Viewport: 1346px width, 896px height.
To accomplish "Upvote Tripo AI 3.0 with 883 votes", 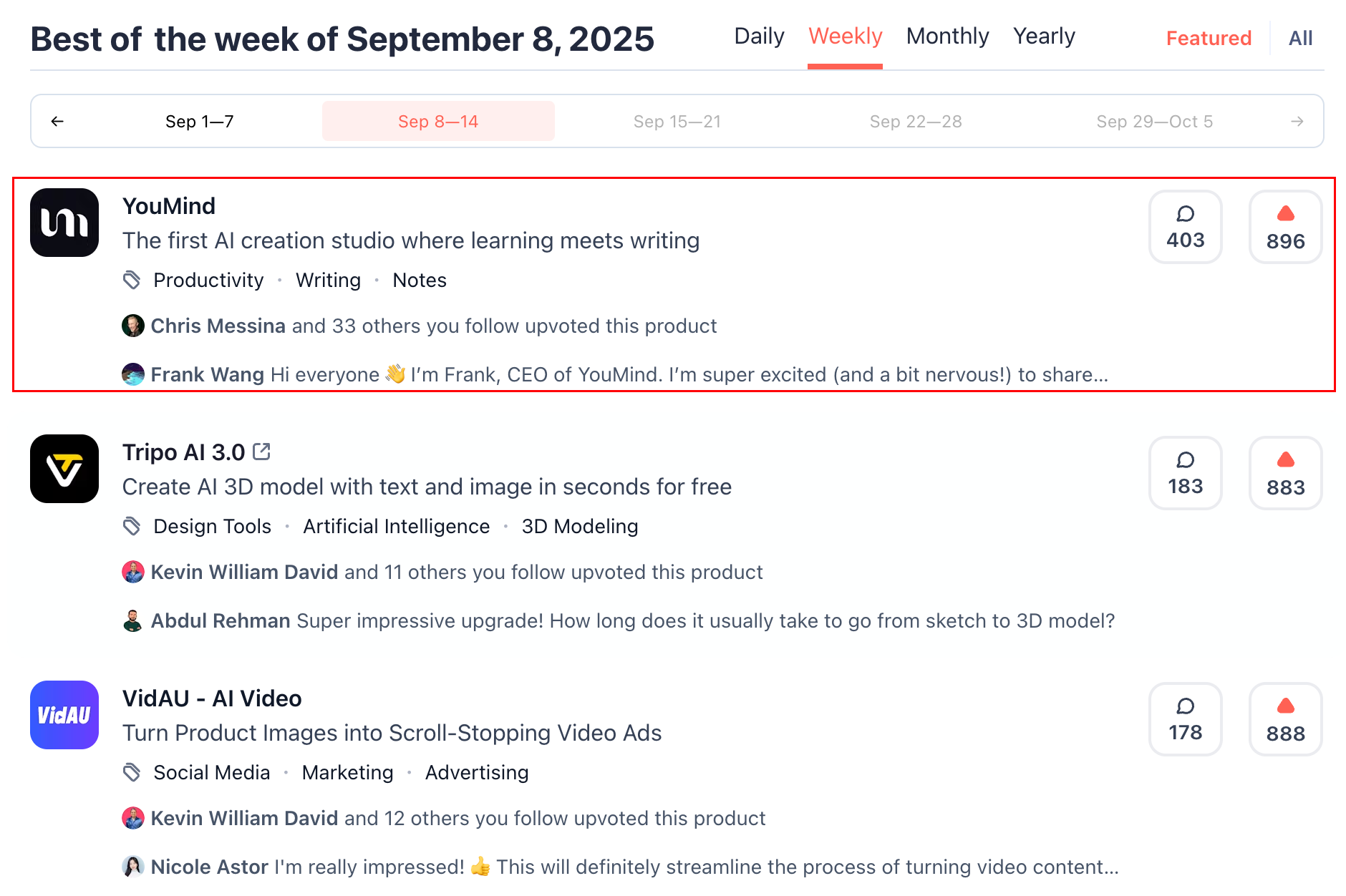I will coord(1285,473).
